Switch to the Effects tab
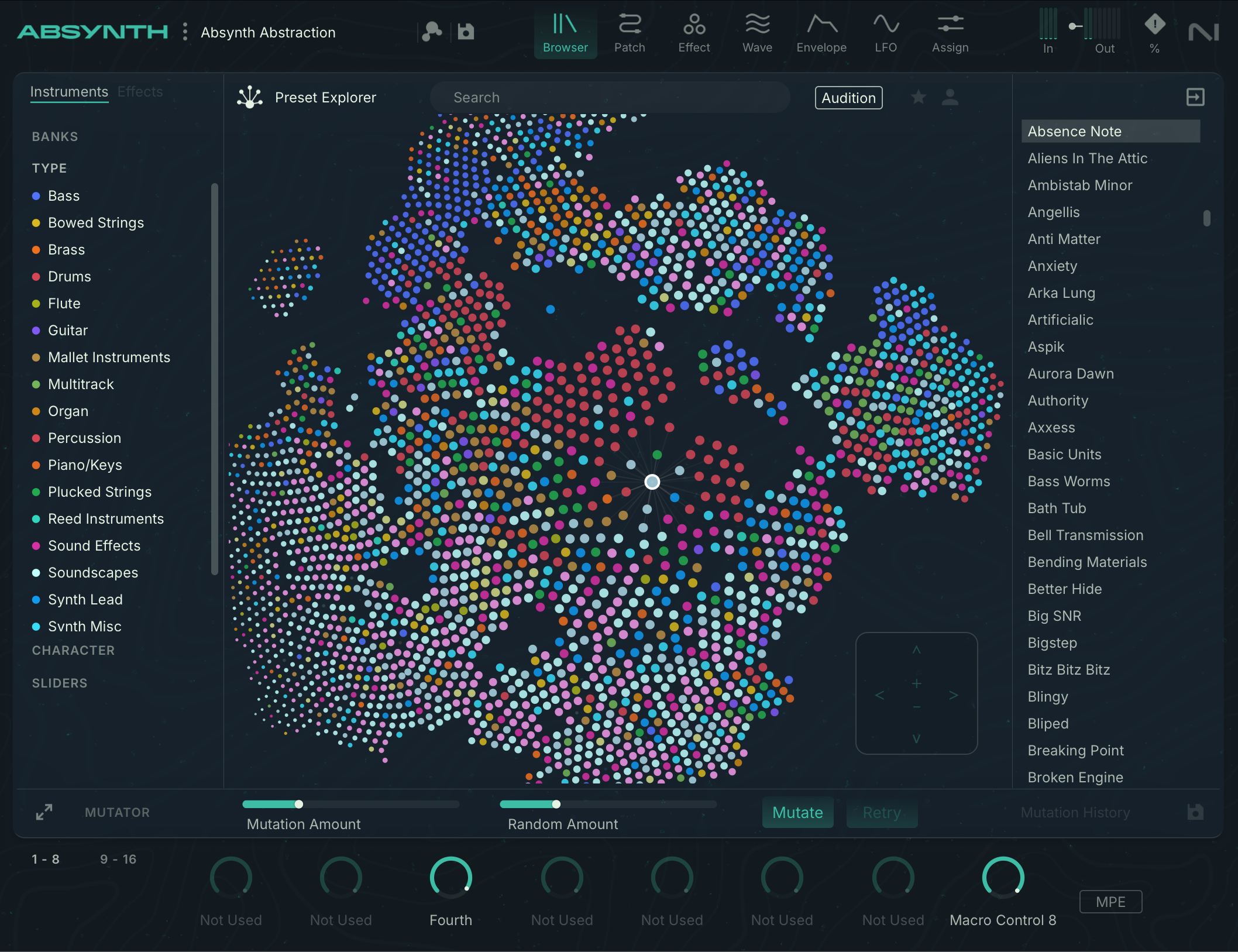 [x=140, y=92]
